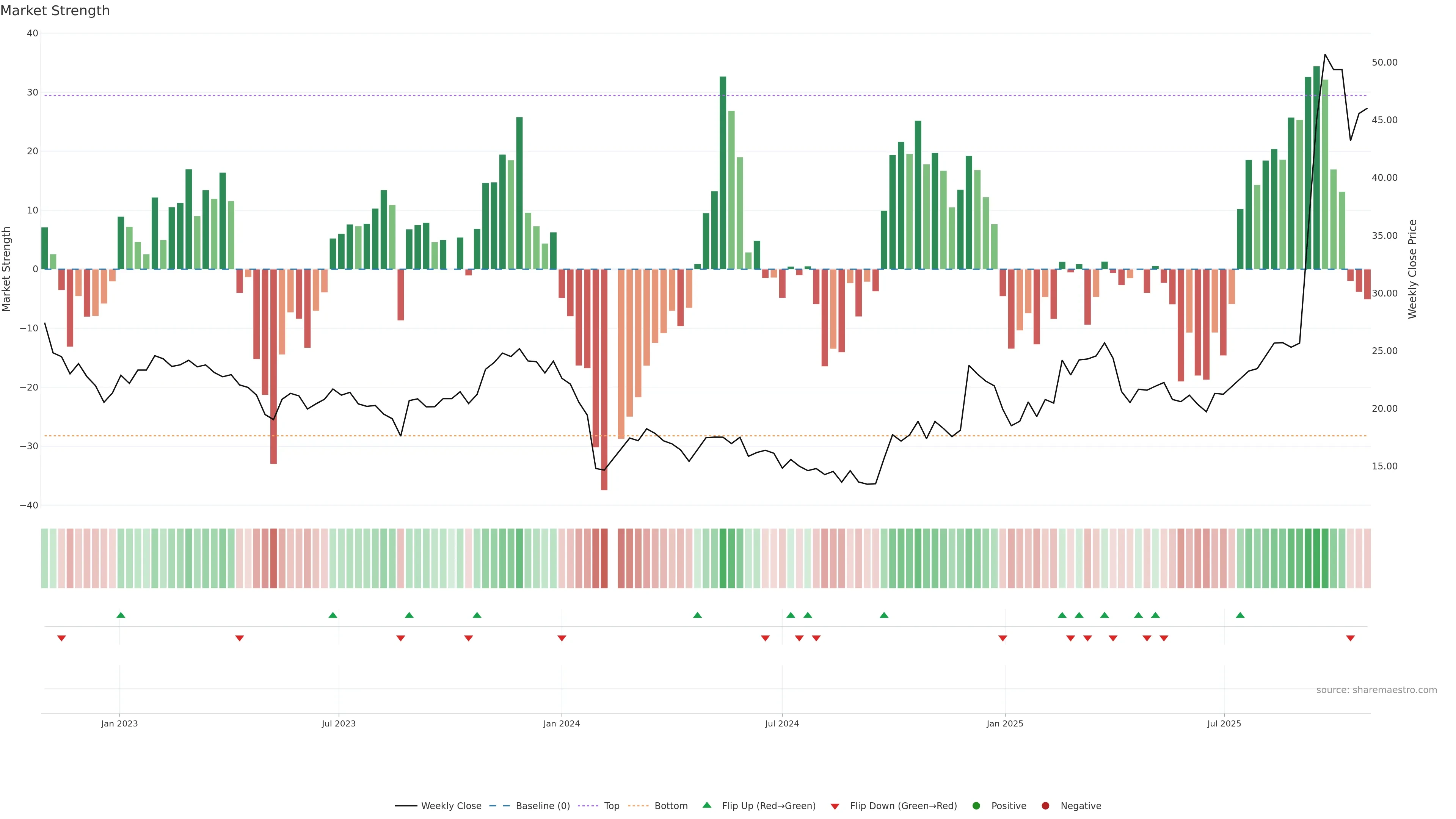Viewport: 1456px width, 819px height.
Task: Toggle Weekly Close legend entry
Action: pos(450,806)
